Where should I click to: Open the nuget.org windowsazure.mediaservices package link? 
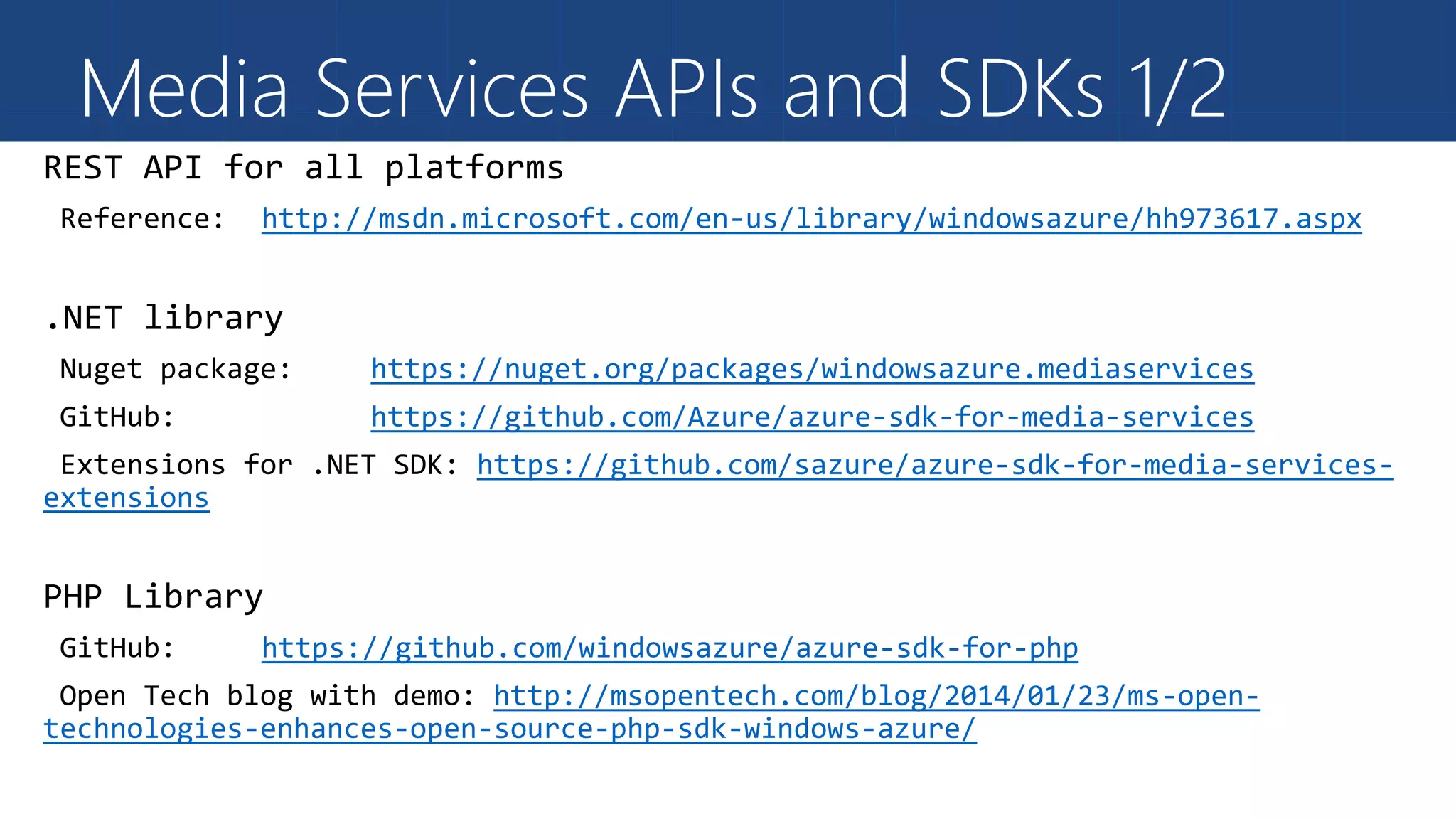[812, 370]
